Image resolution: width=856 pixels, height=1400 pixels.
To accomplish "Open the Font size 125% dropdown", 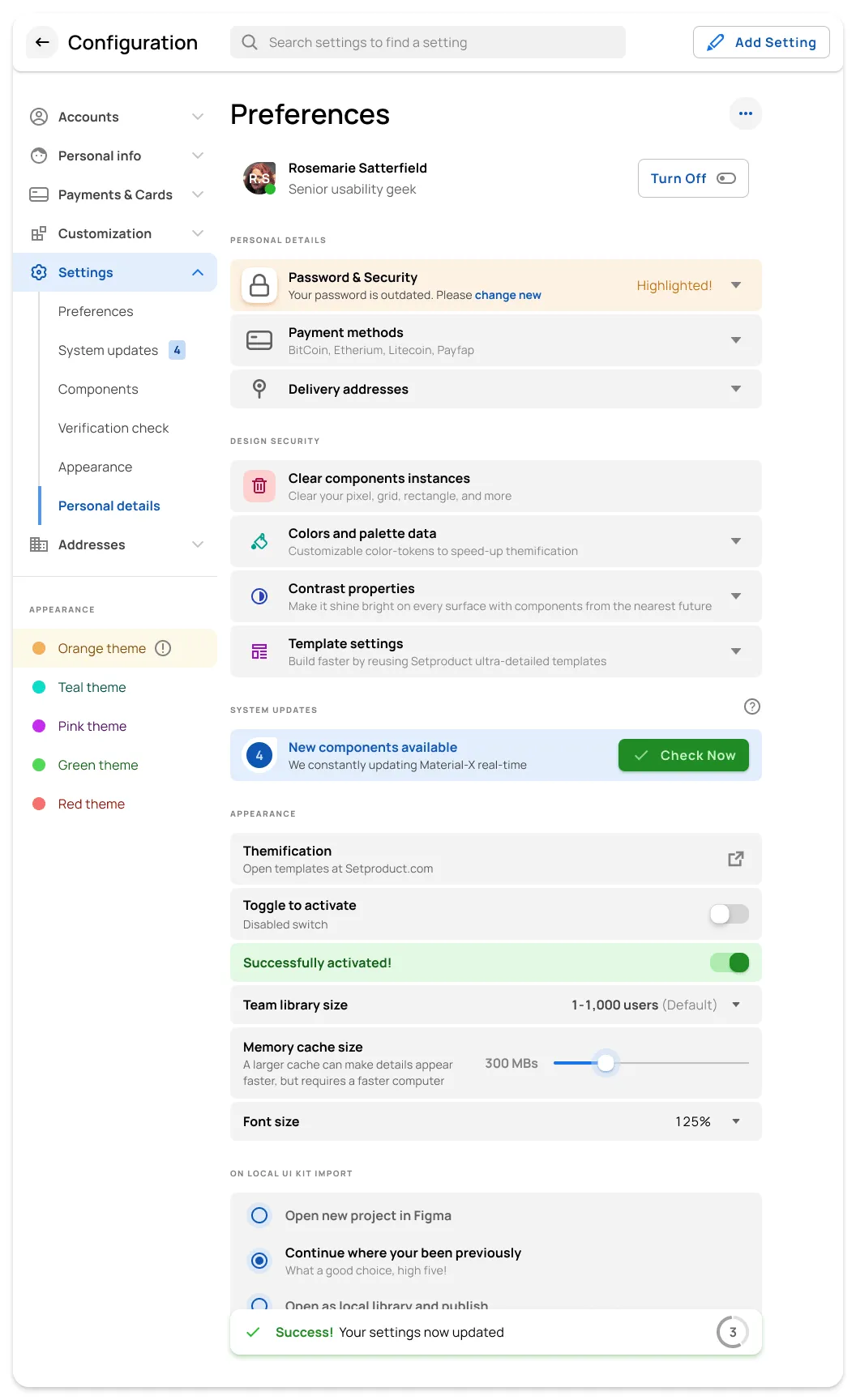I will [735, 1121].
